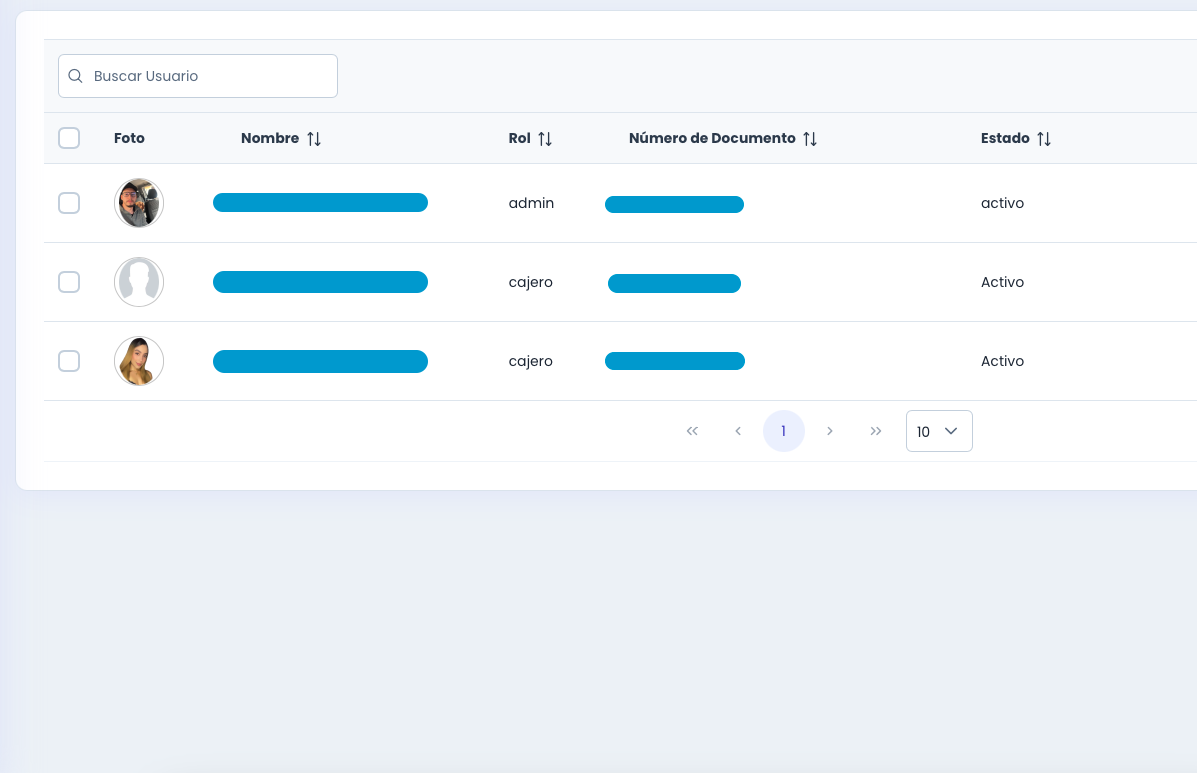Go to next page arrow
The image size is (1197, 773).
point(830,431)
